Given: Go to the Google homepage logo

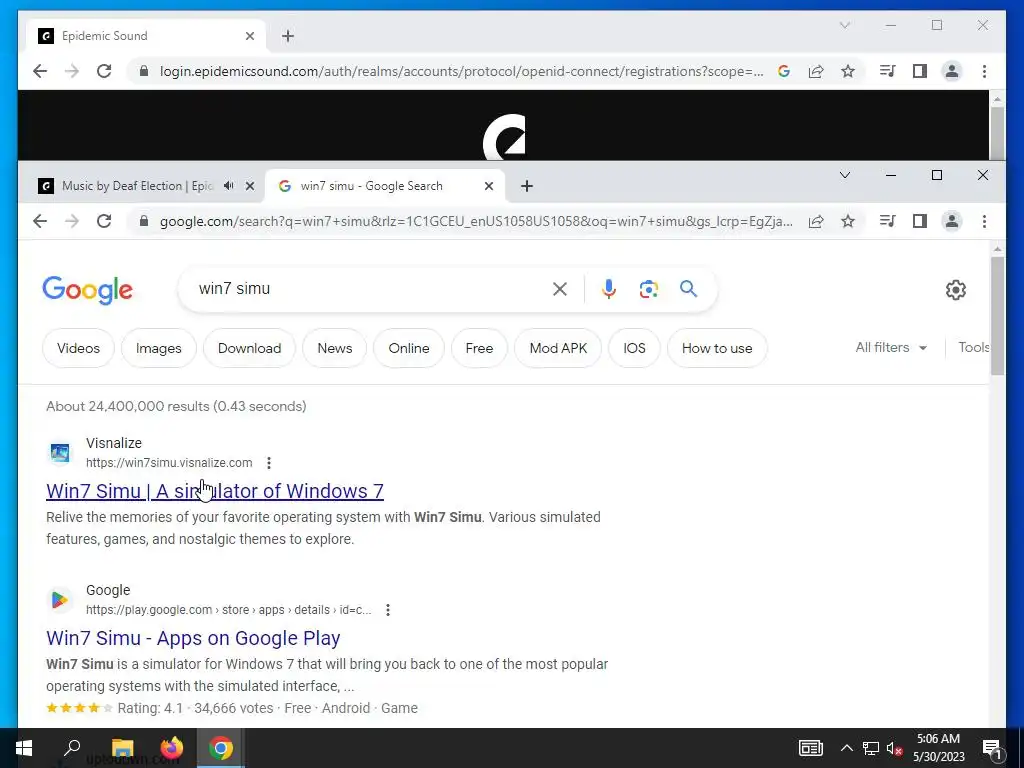Looking at the screenshot, I should pos(88,290).
